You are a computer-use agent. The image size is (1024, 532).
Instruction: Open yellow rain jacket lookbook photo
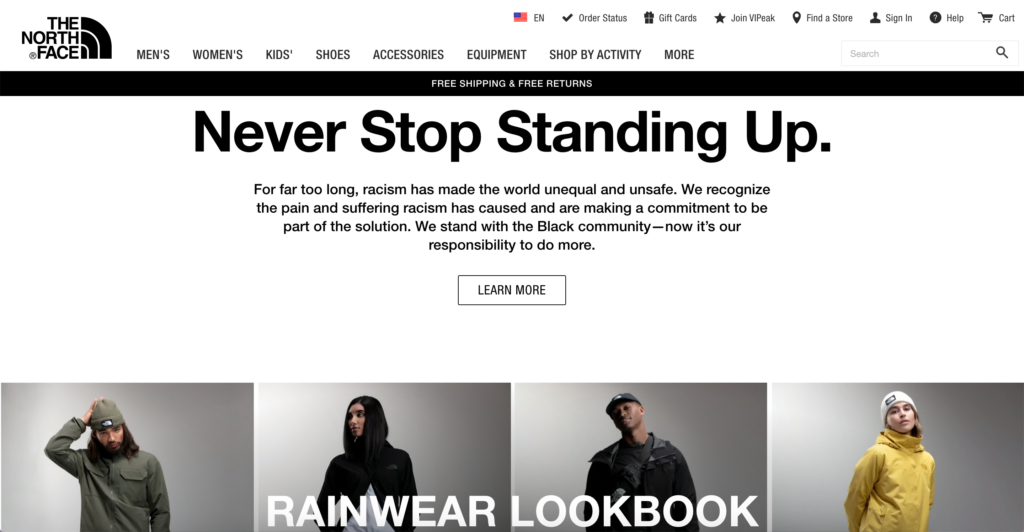[x=897, y=457]
